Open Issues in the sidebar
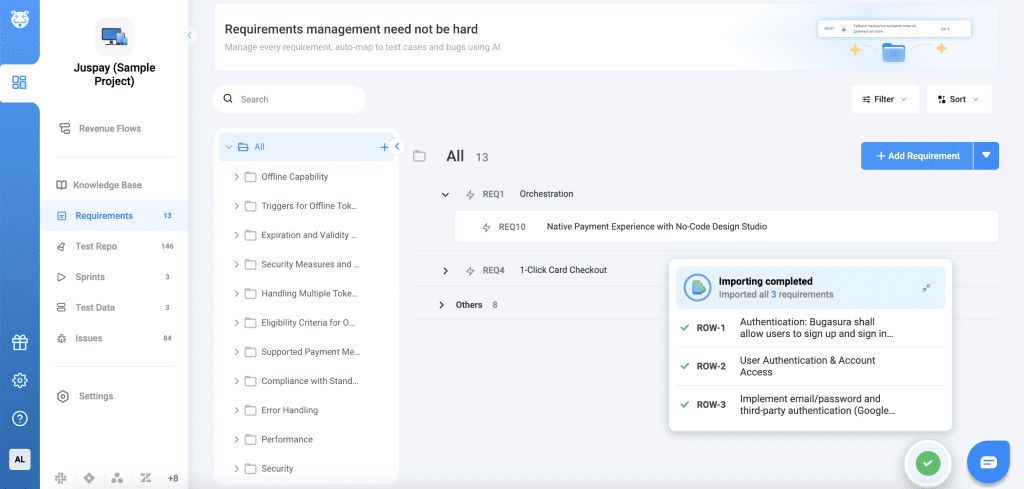1024x489 pixels. [x=88, y=338]
